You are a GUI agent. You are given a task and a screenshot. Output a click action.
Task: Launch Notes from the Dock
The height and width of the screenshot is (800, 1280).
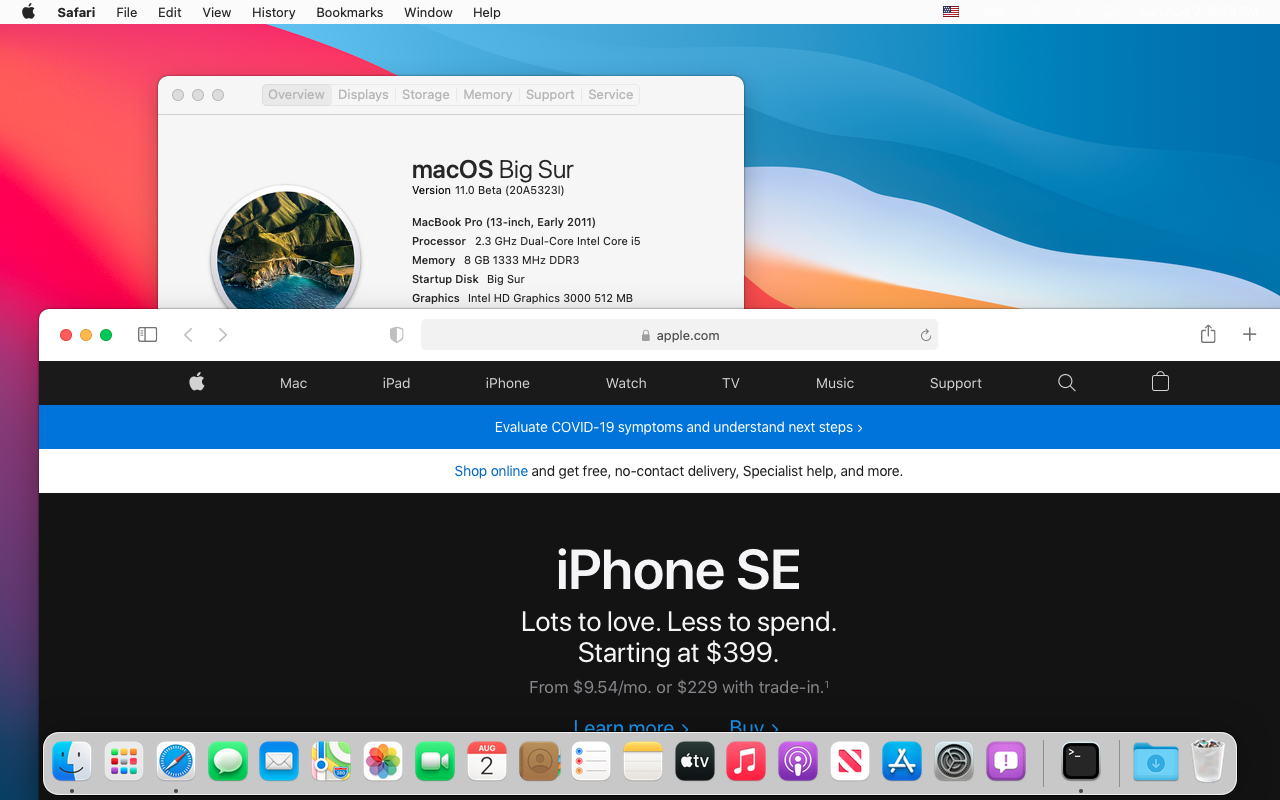click(x=643, y=762)
